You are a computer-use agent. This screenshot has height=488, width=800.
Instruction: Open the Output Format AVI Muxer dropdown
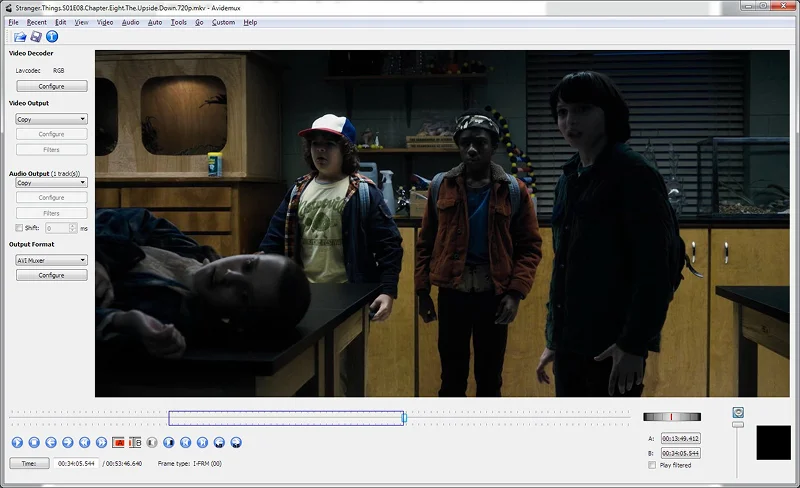tap(51, 260)
